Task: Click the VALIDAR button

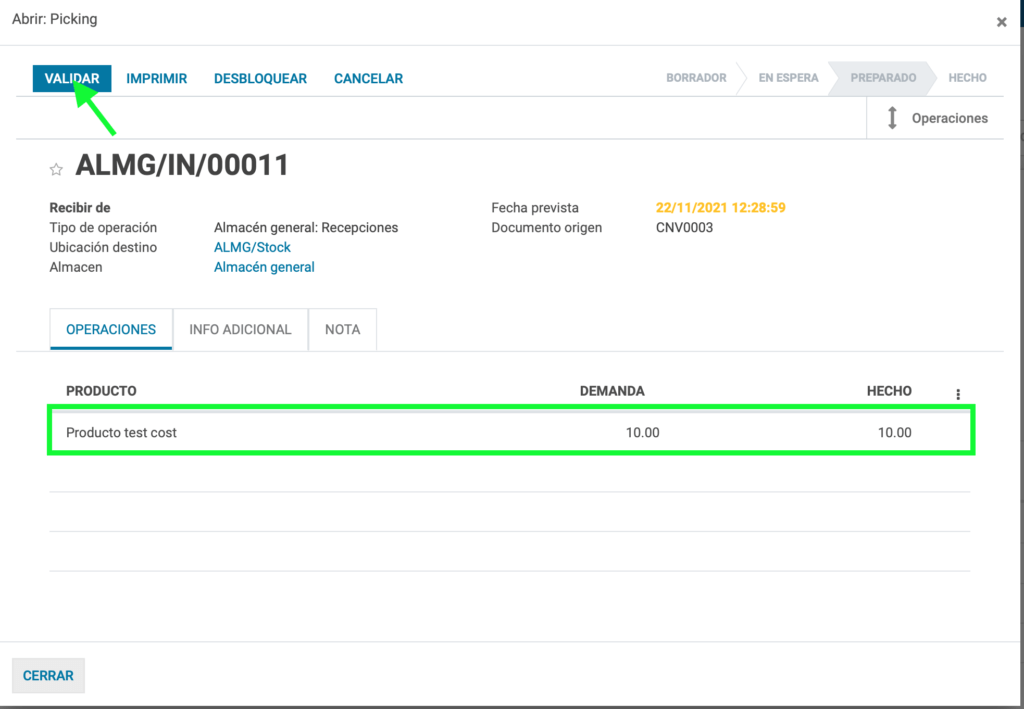Action: pyautogui.click(x=72, y=78)
